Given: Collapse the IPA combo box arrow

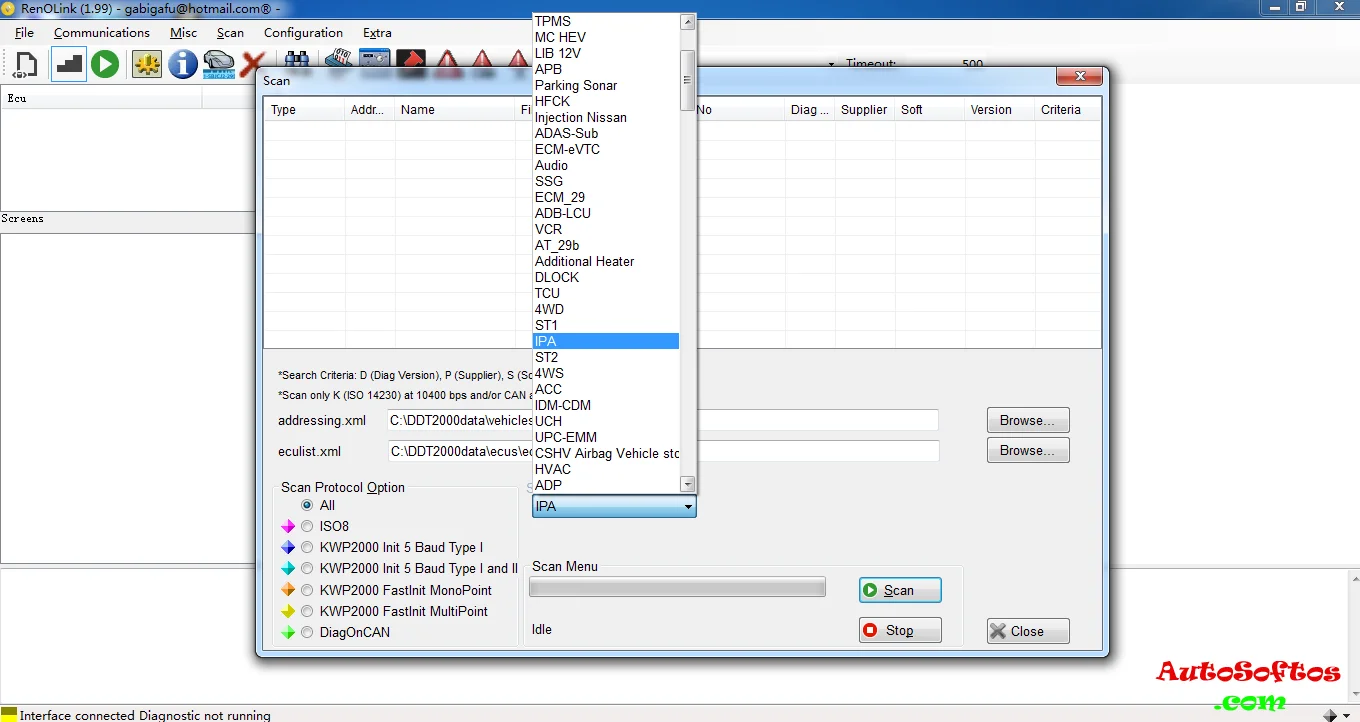Looking at the screenshot, I should [x=687, y=507].
